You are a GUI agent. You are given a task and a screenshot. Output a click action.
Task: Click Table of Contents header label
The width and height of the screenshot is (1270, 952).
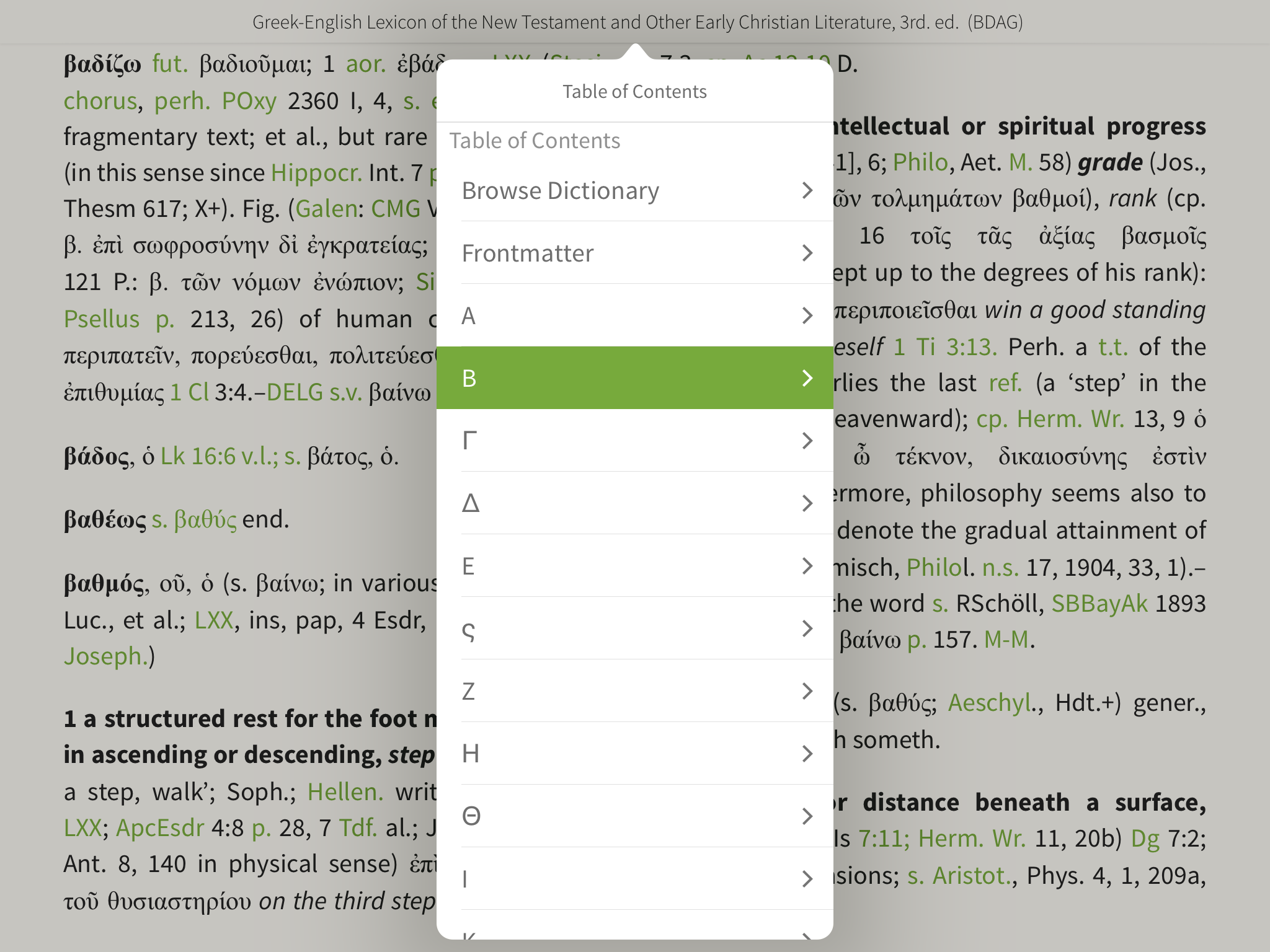tap(636, 91)
